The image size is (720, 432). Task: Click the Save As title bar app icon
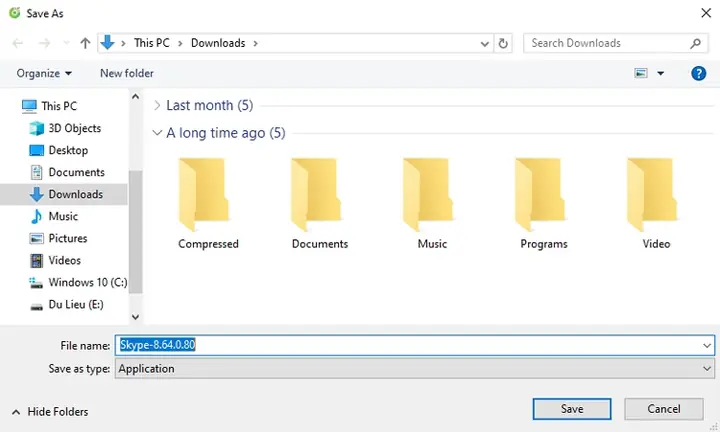(x=15, y=13)
